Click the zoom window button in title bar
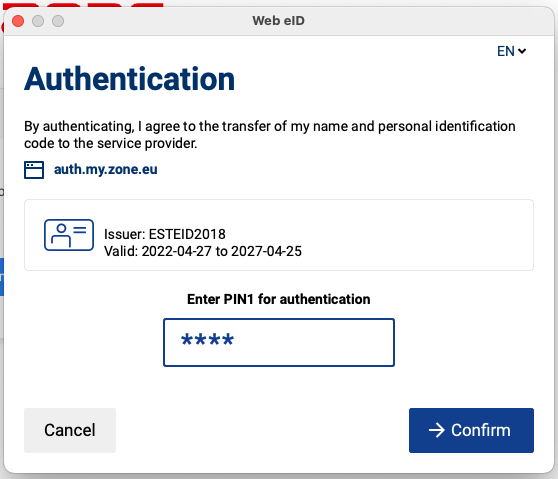Image resolution: width=558 pixels, height=479 pixels. point(58,21)
